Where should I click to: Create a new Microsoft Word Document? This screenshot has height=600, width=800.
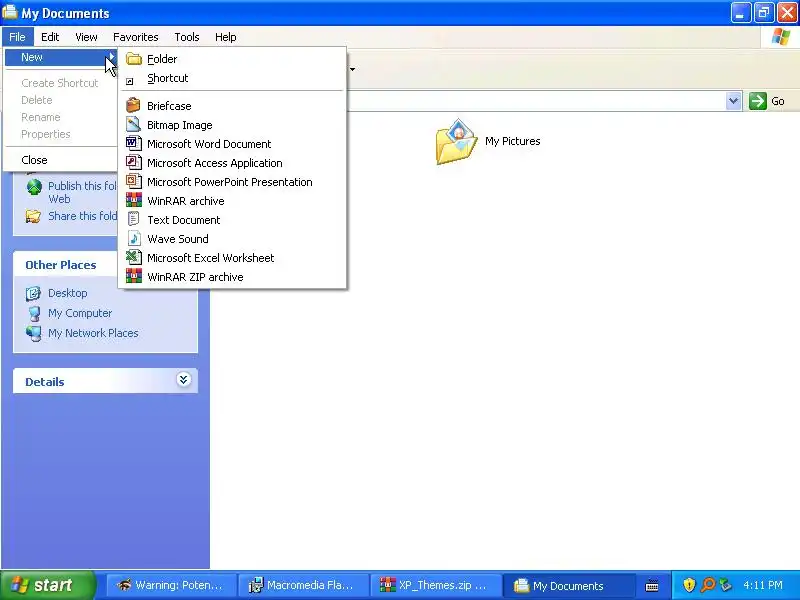[233, 144]
